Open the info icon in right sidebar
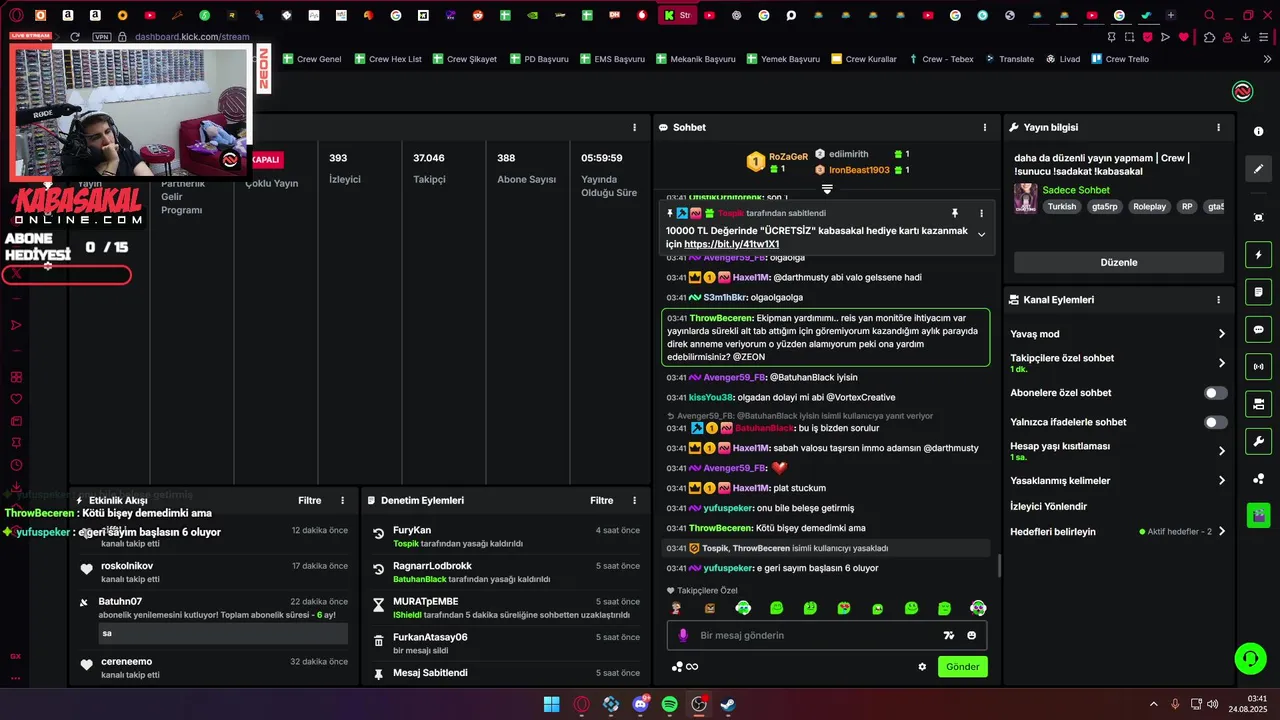The width and height of the screenshot is (1280, 720). 1258,132
